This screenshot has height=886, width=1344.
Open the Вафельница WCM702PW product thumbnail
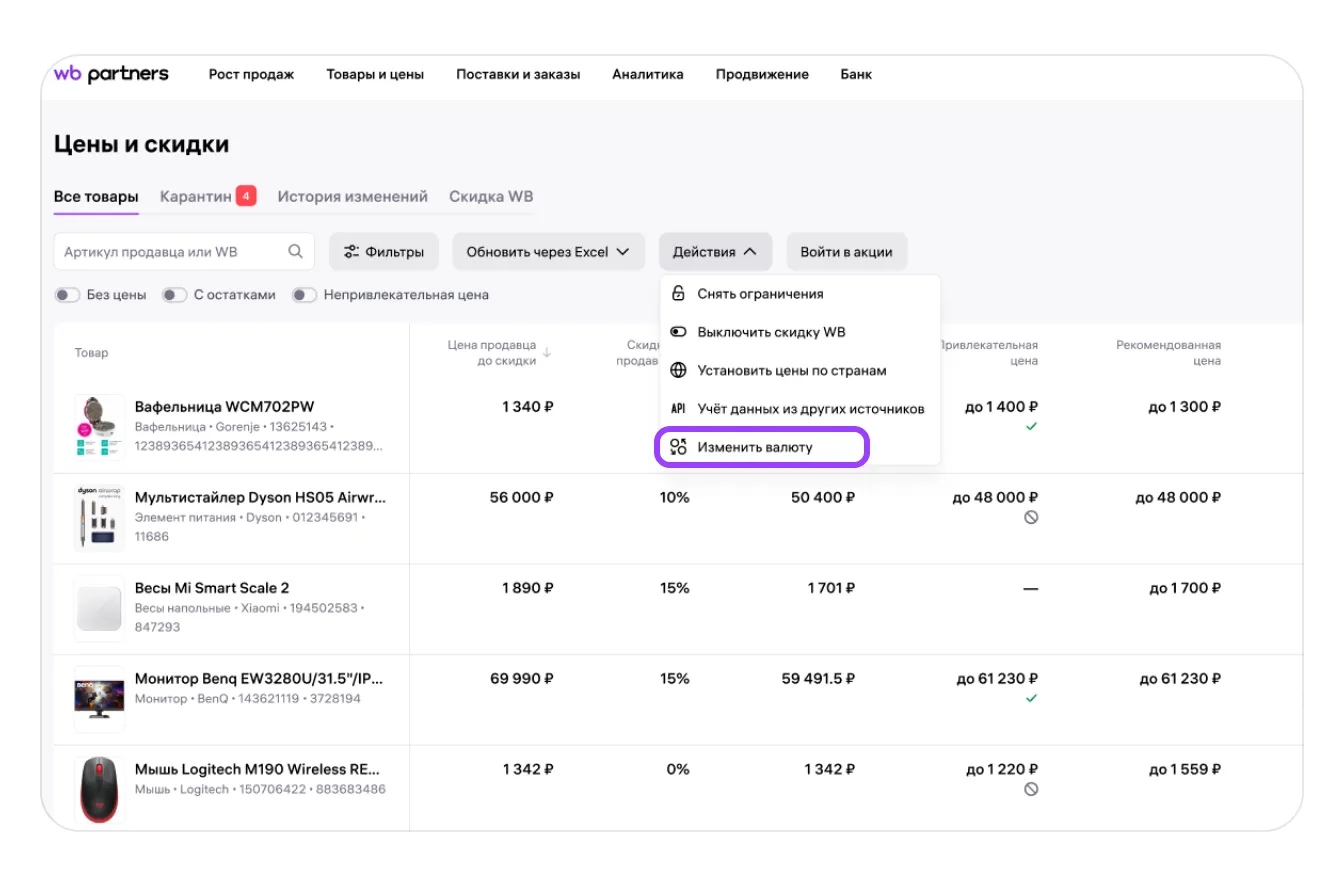pos(99,426)
